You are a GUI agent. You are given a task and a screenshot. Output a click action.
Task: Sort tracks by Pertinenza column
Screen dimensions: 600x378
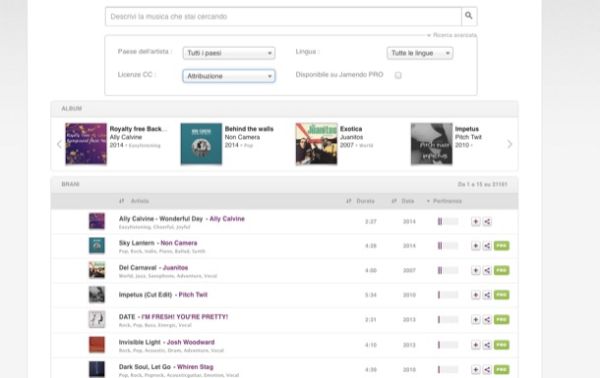point(444,201)
